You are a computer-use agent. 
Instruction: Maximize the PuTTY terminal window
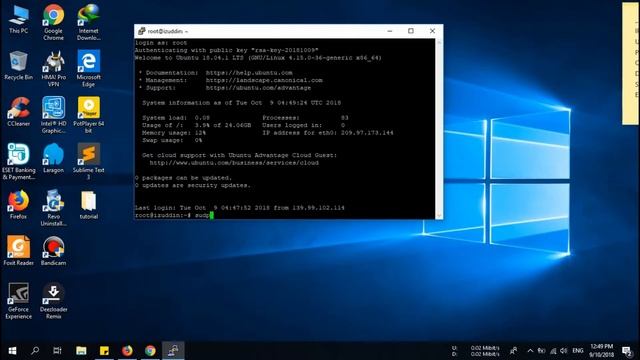click(x=411, y=31)
